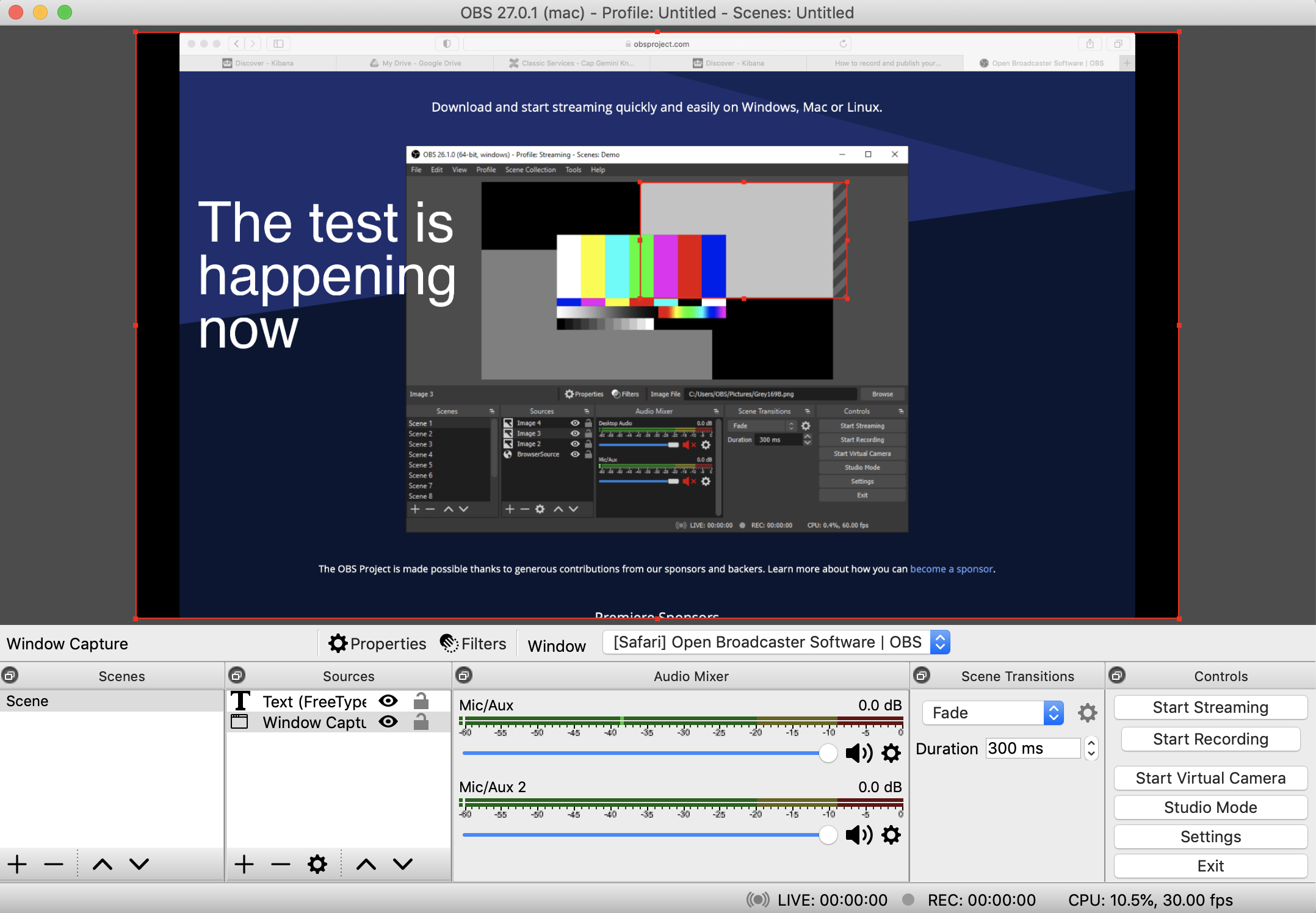This screenshot has height=913, width=1316.
Task: Click the 'become a sponsor' link in preview
Action: point(951,569)
